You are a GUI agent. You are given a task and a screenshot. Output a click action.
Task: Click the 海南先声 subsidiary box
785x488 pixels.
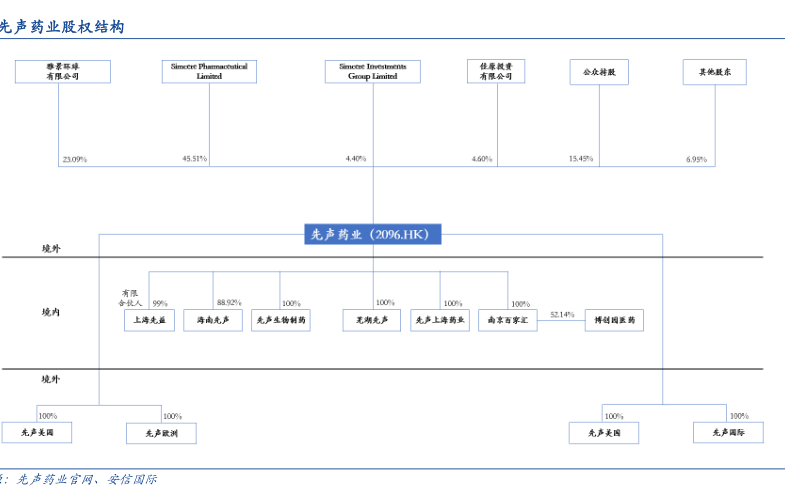[213, 321]
